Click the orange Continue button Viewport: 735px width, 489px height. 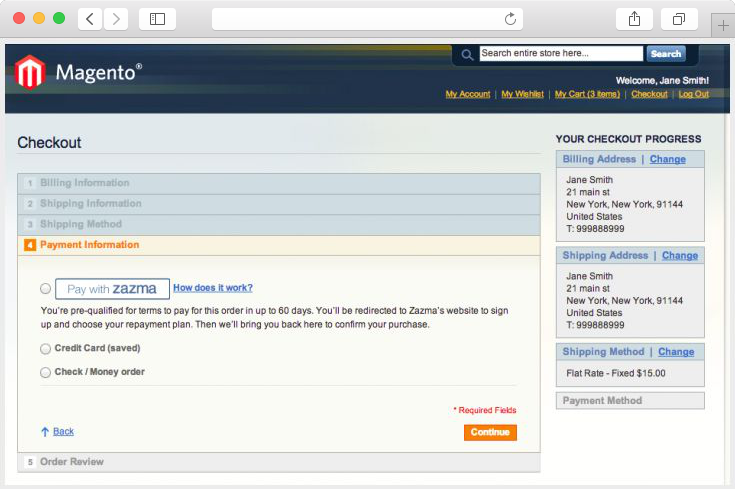pyautogui.click(x=490, y=432)
